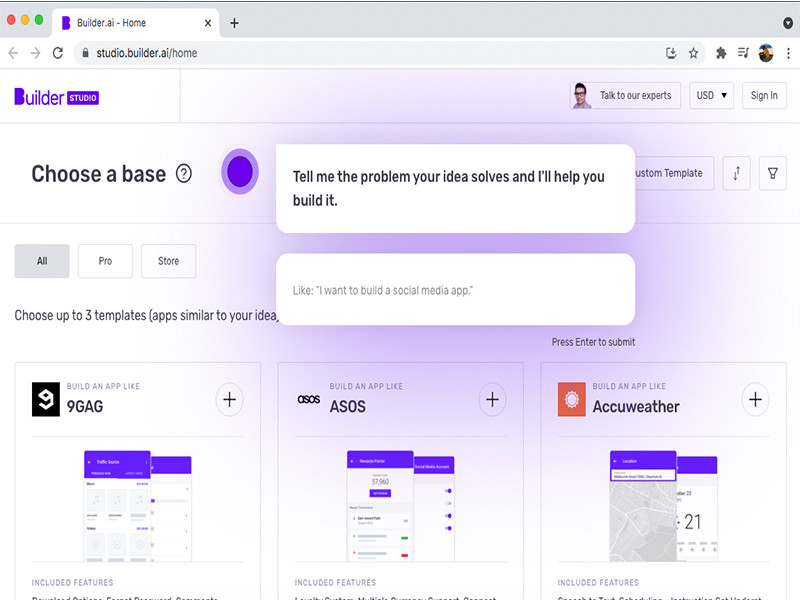Click the idea description input field
Viewport: 800px width, 600px height.
[x=455, y=290]
